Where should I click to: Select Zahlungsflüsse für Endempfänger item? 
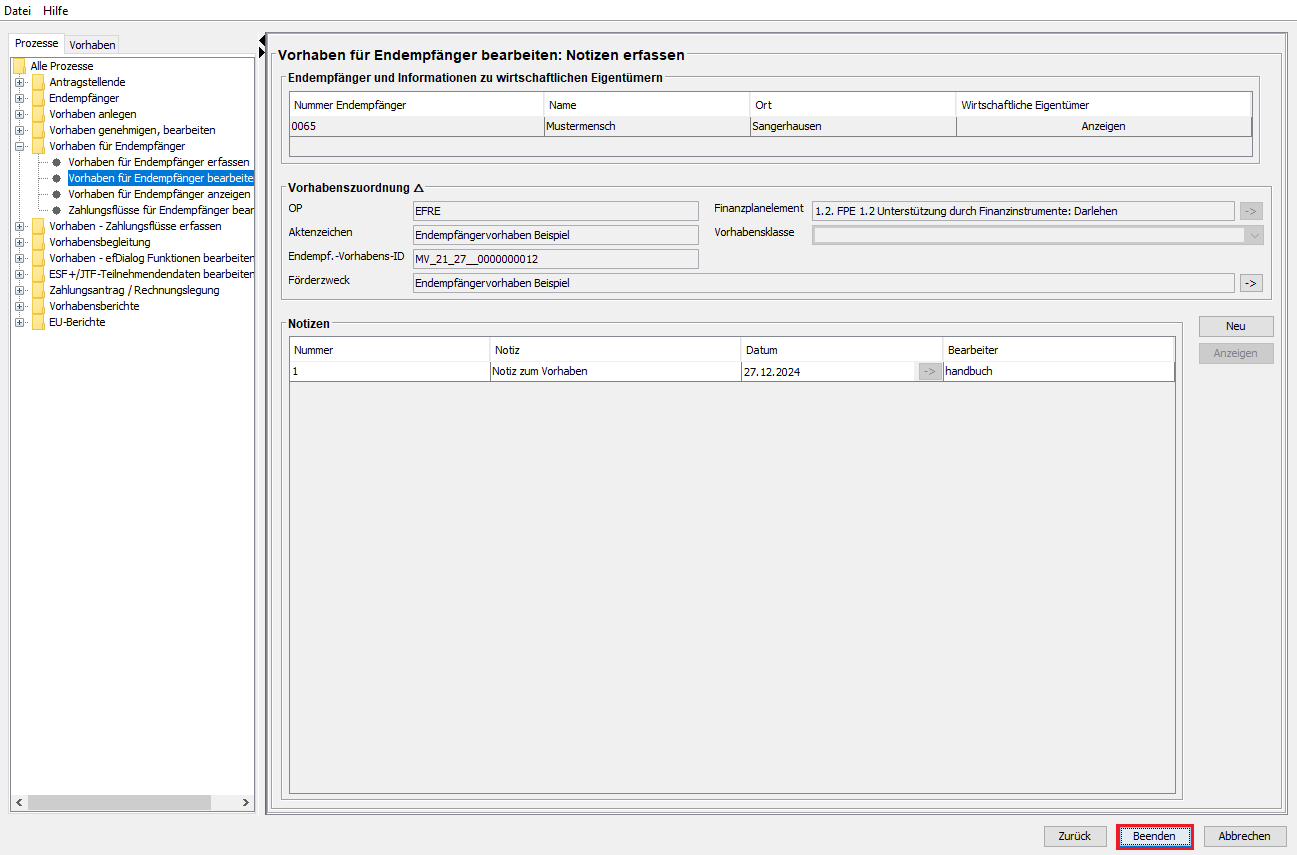161,210
